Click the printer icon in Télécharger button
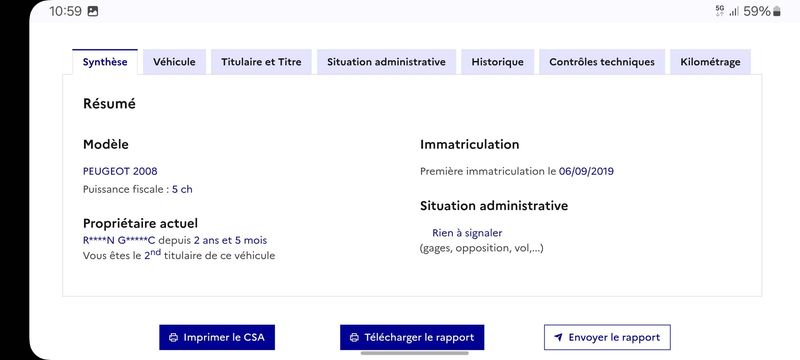 pos(354,338)
